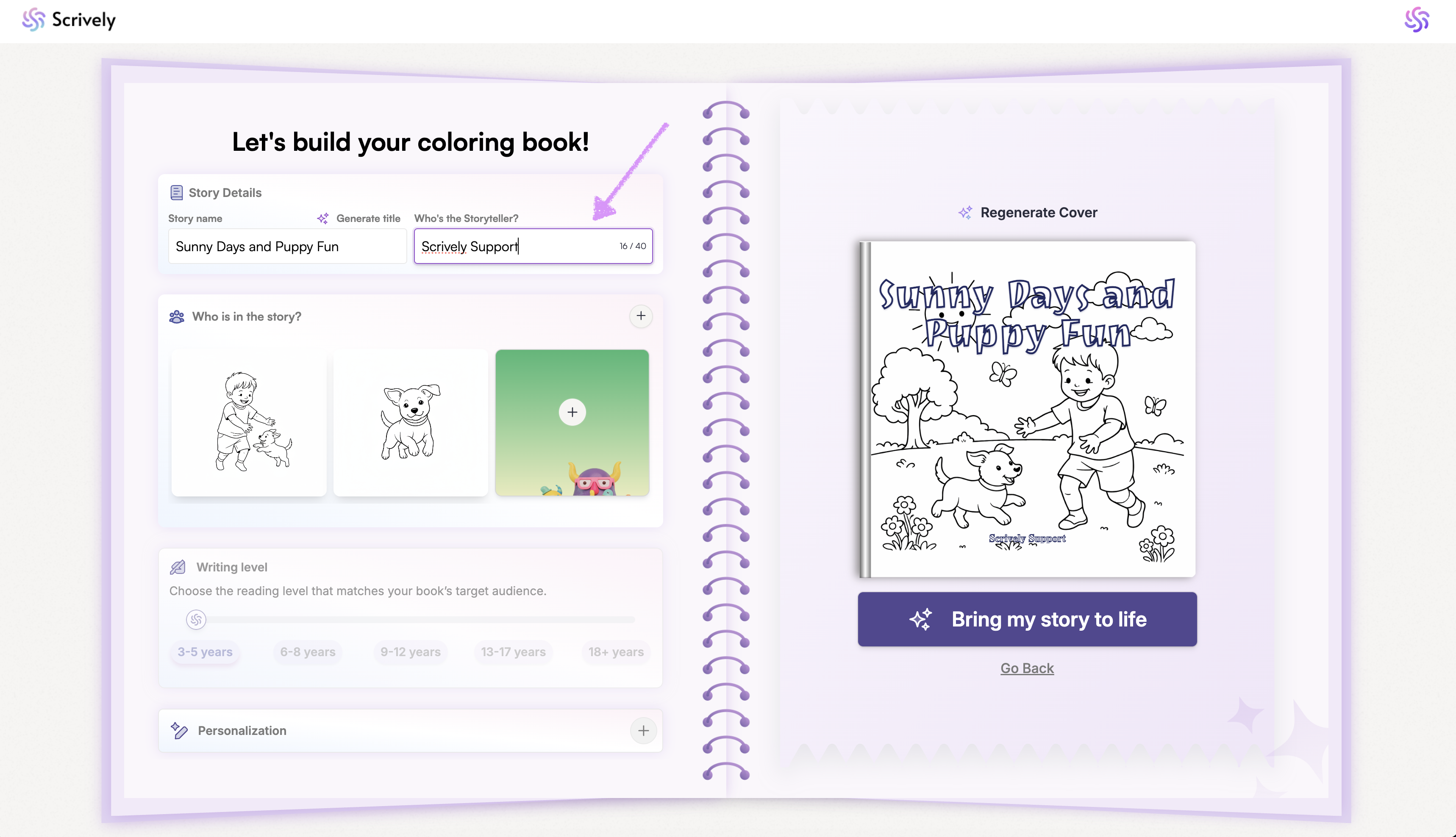Select the 9-12 years option
Screen dimensions: 1456x837
click(411, 652)
